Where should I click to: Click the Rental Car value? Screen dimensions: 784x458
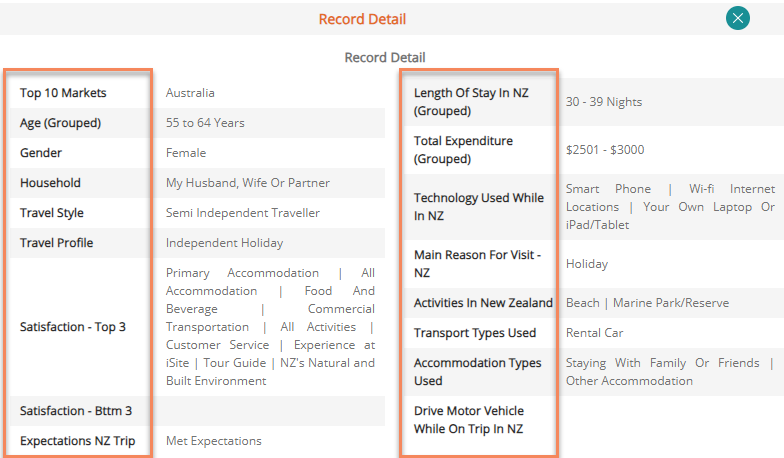(x=594, y=333)
